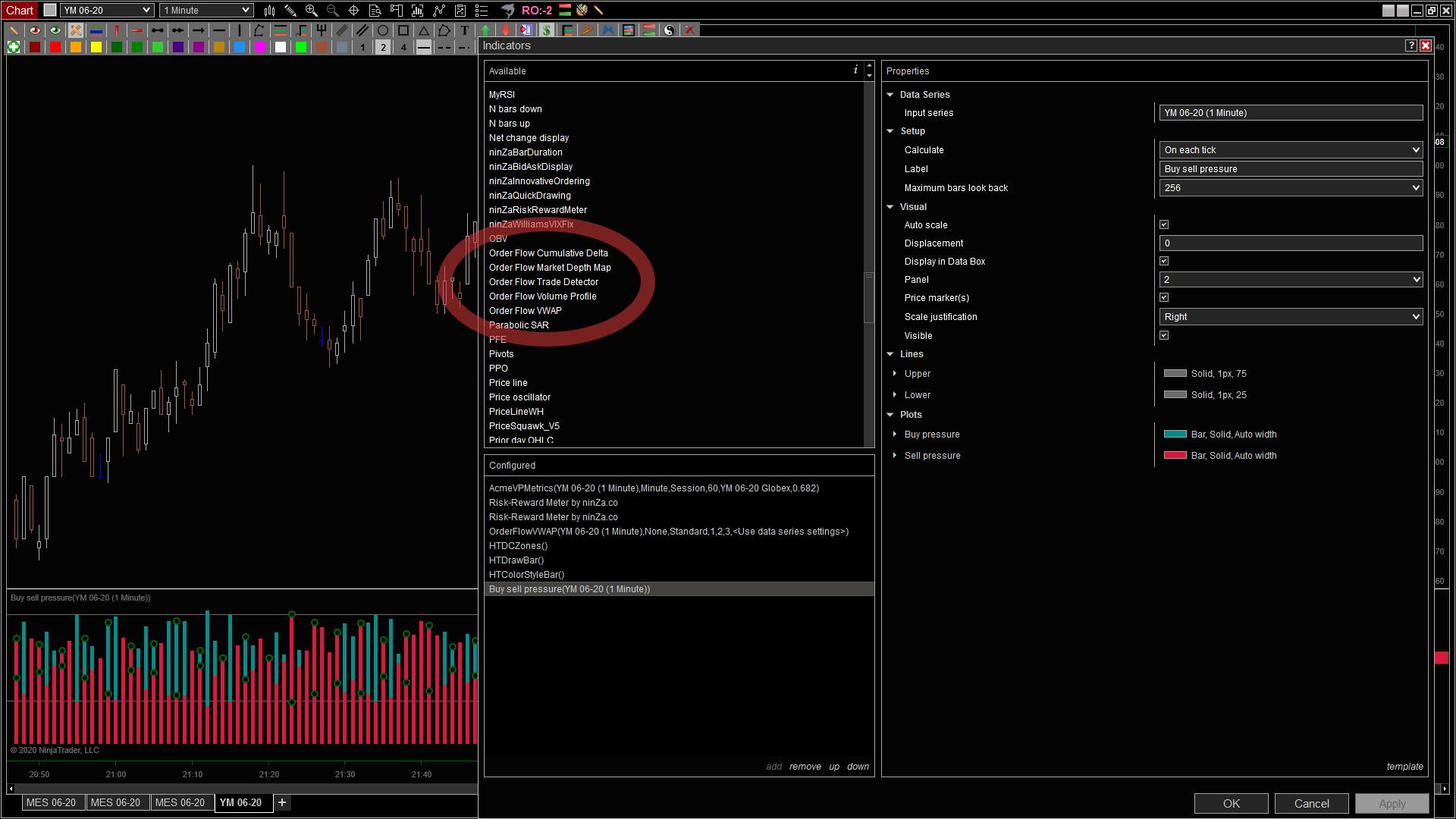Choose the dashed line style
The width and height of the screenshot is (1456, 819).
445,47
